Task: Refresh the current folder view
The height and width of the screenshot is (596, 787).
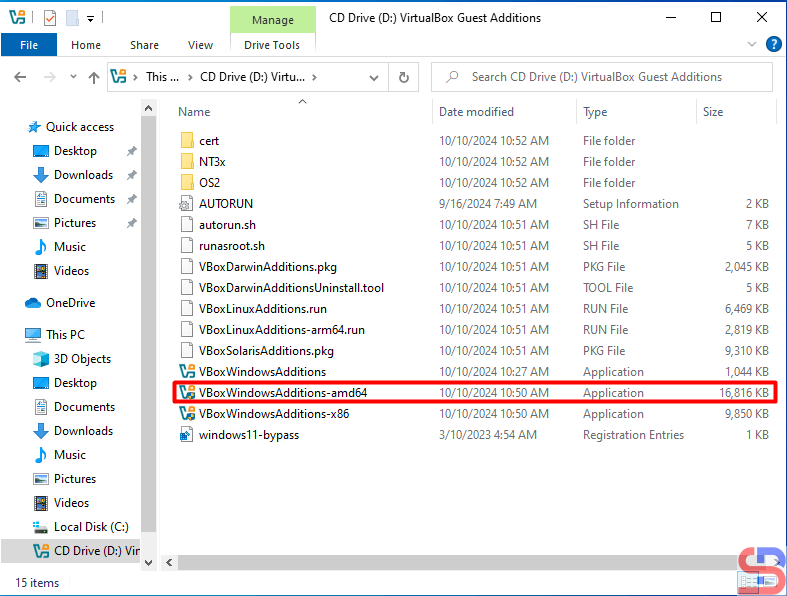Action: pyautogui.click(x=403, y=77)
